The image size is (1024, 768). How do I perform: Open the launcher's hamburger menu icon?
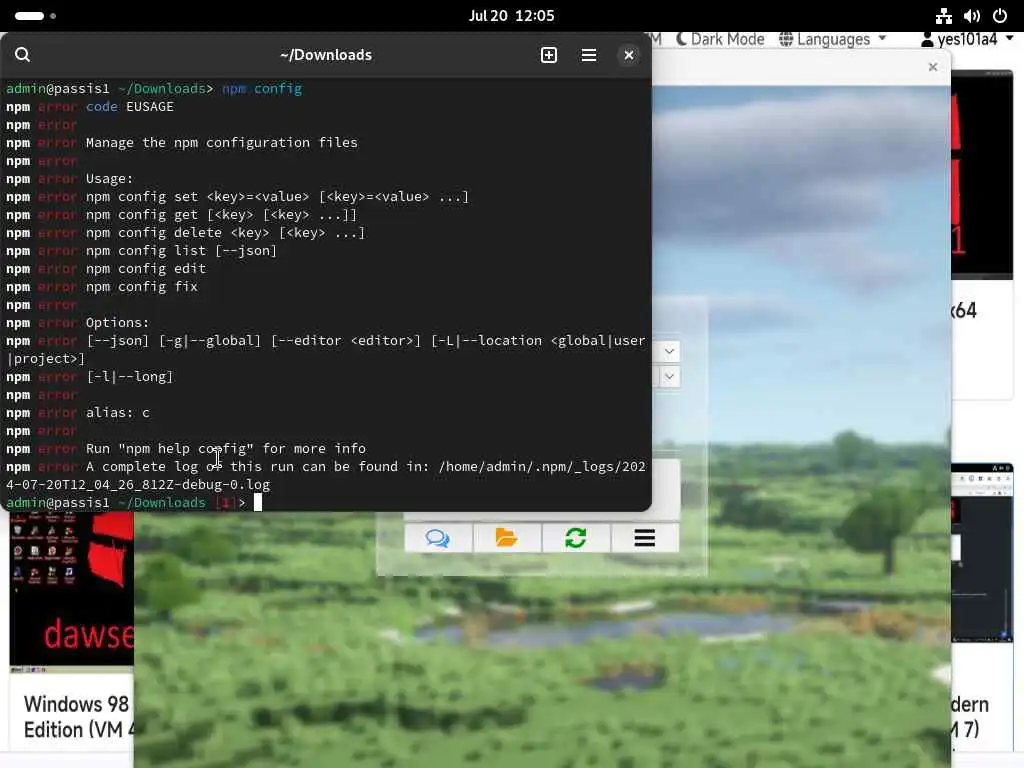pyautogui.click(x=645, y=538)
